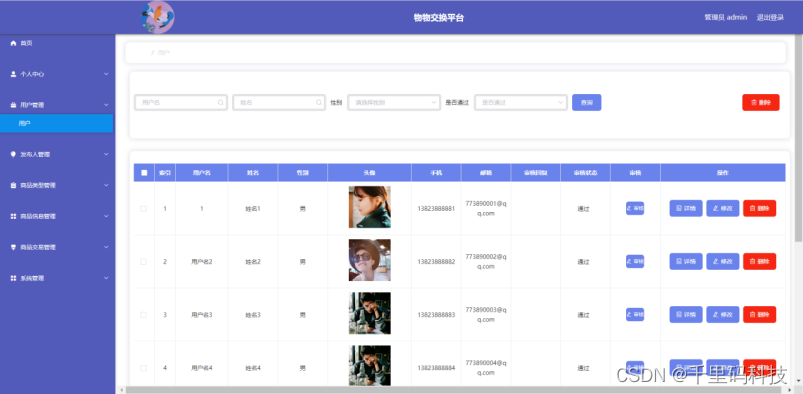Click 审核 button for 用户名3
The height and width of the screenshot is (394, 803).
click(635, 315)
